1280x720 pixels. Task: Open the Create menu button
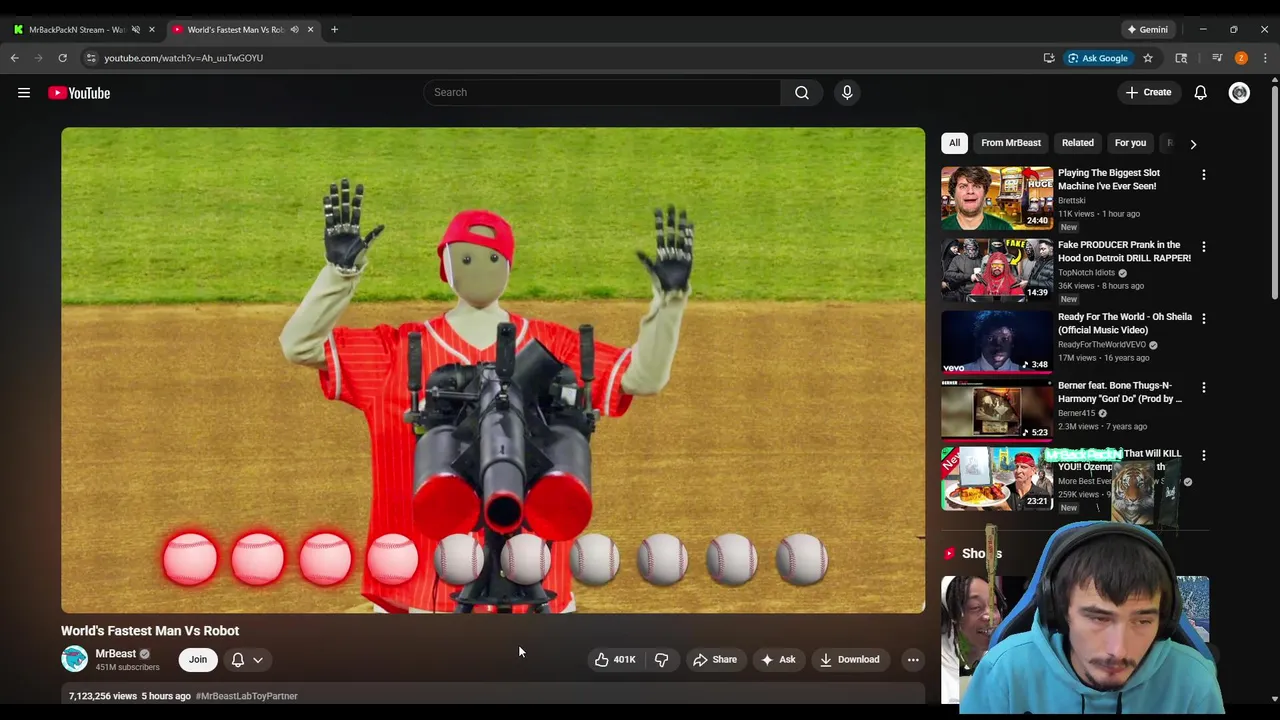coord(1148,93)
